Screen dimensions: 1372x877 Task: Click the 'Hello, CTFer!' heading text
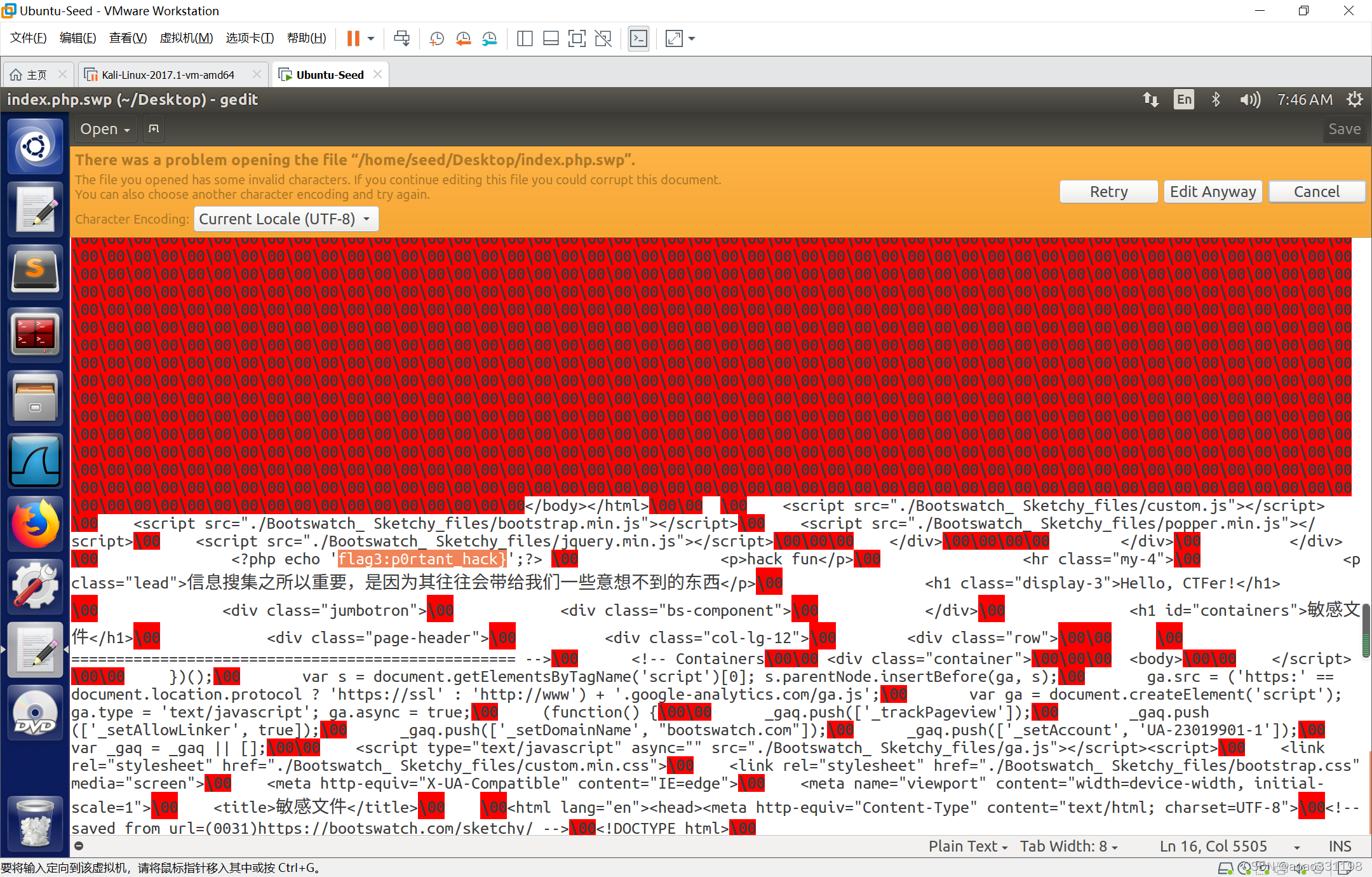tap(1178, 583)
